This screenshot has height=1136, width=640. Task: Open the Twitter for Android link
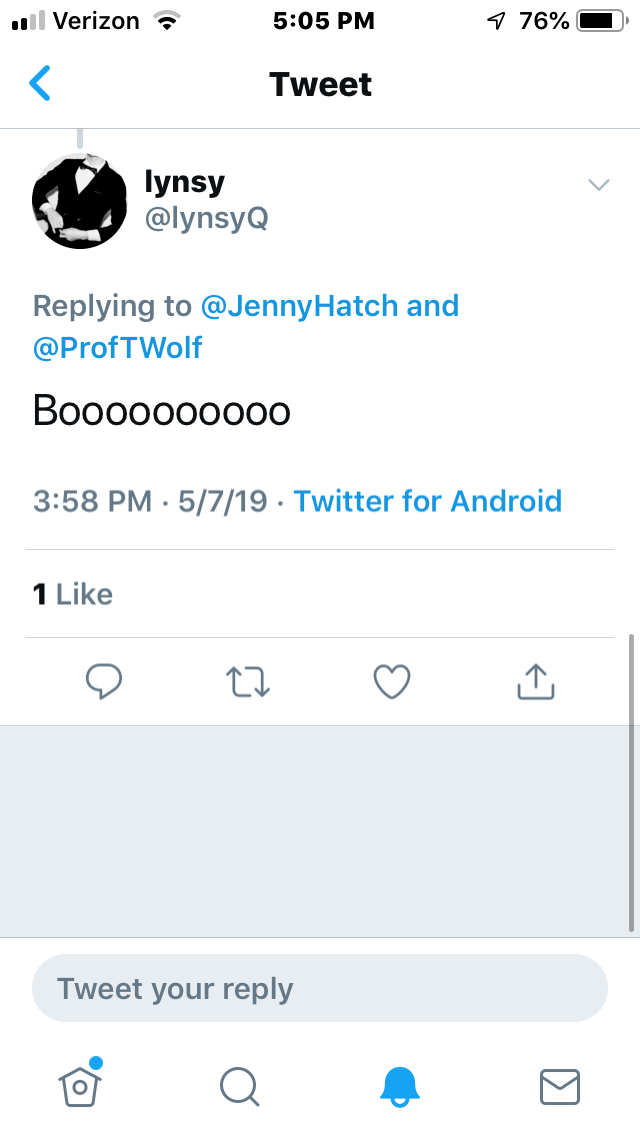click(428, 501)
